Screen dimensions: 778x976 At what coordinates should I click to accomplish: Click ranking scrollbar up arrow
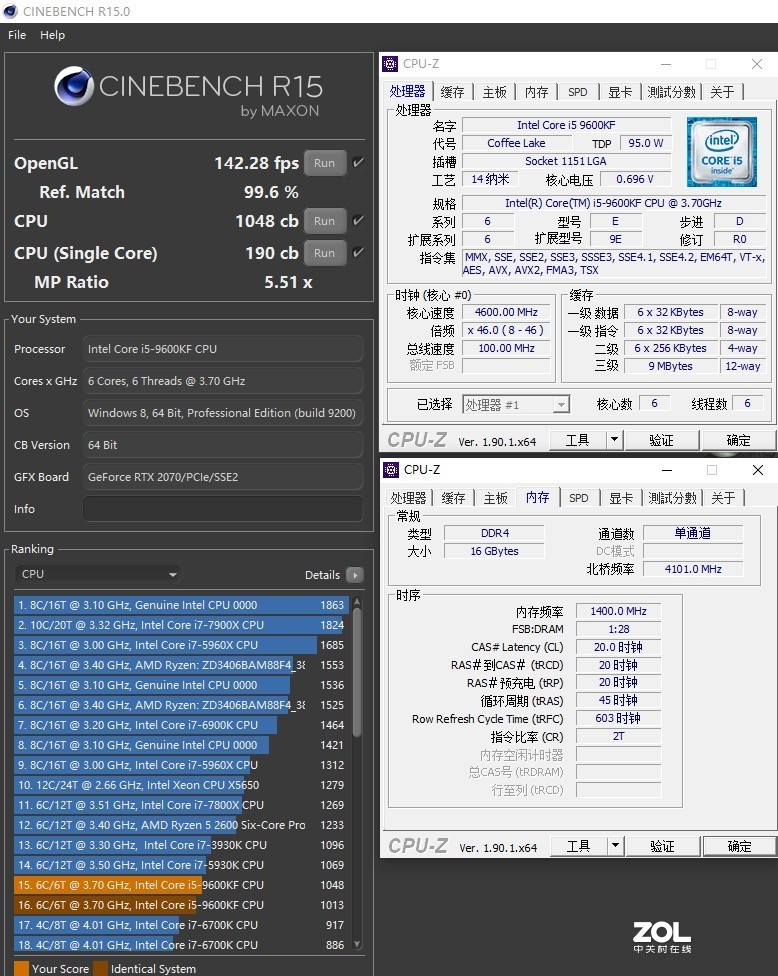click(x=357, y=601)
